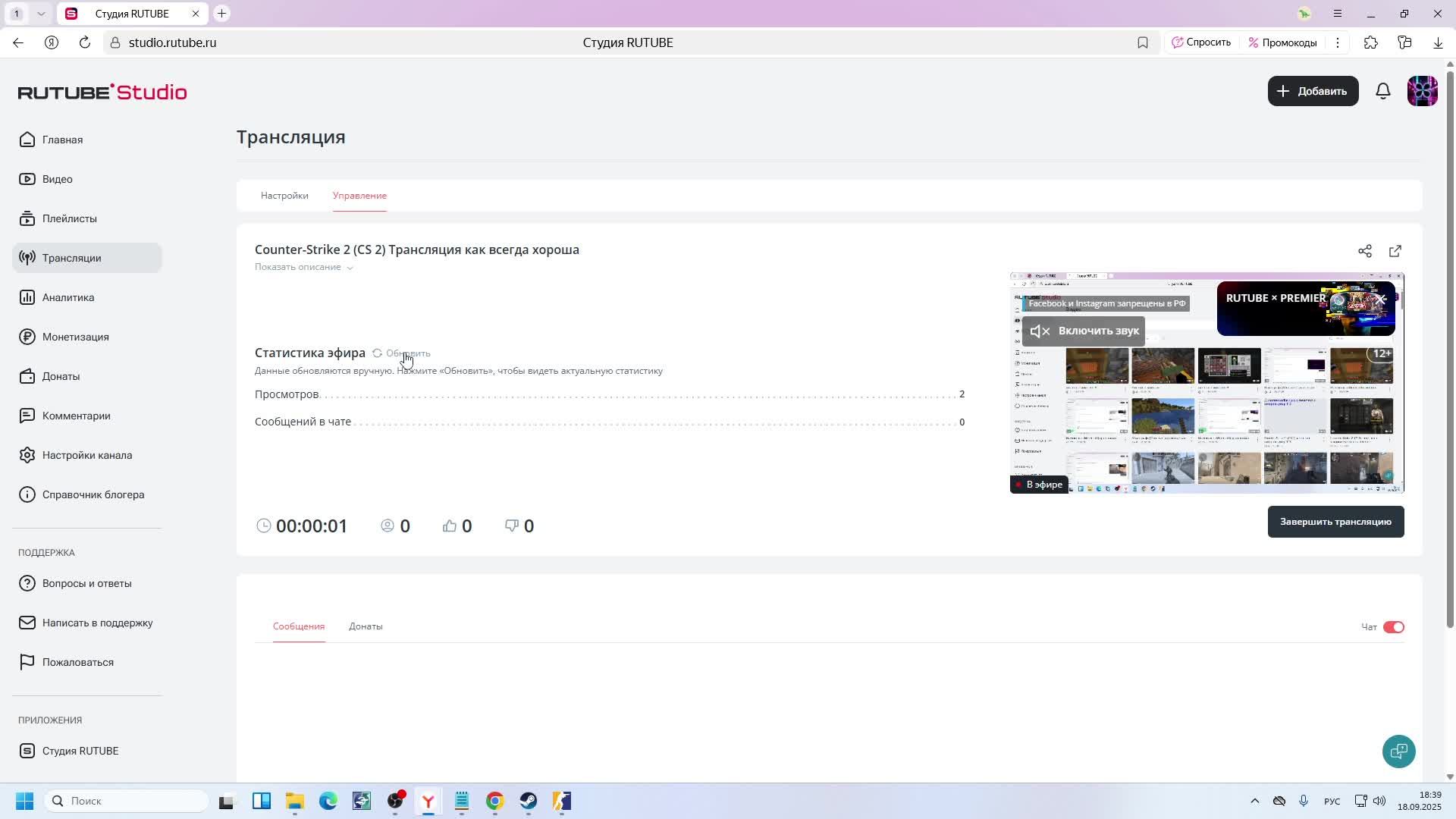Expand Показать описание

(x=303, y=267)
